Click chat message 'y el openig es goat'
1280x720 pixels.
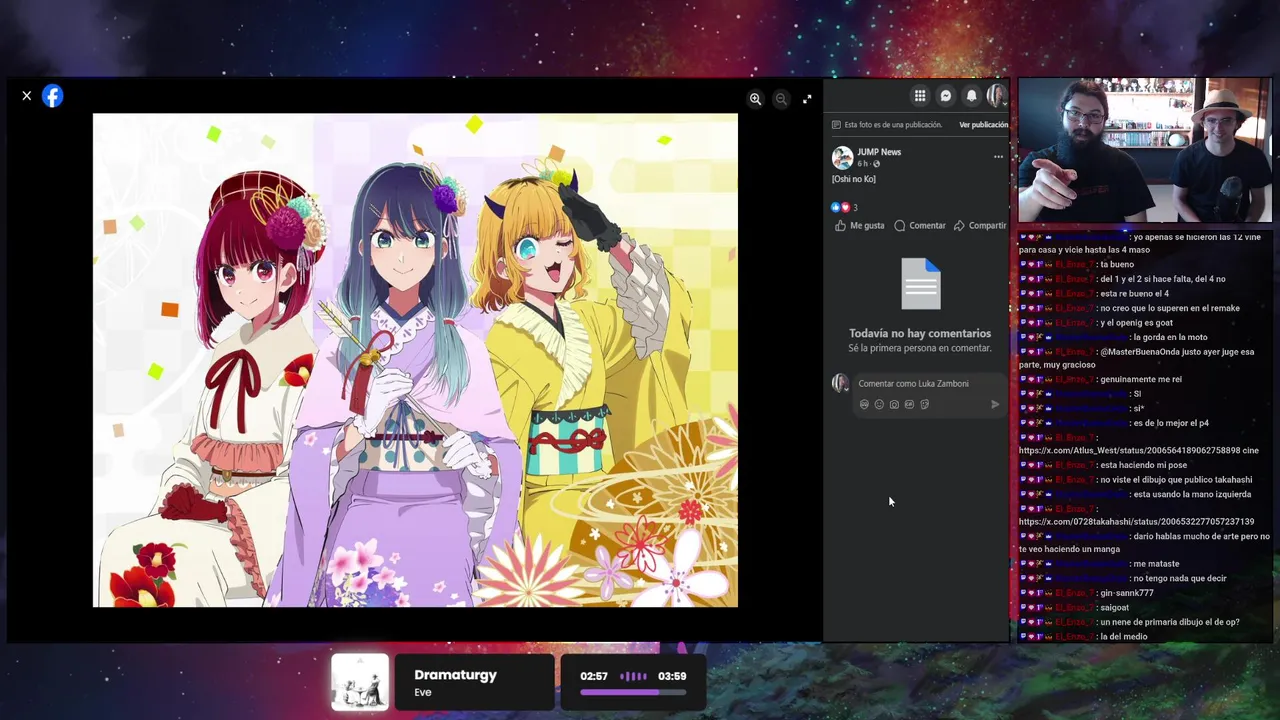pyautogui.click(x=1136, y=323)
